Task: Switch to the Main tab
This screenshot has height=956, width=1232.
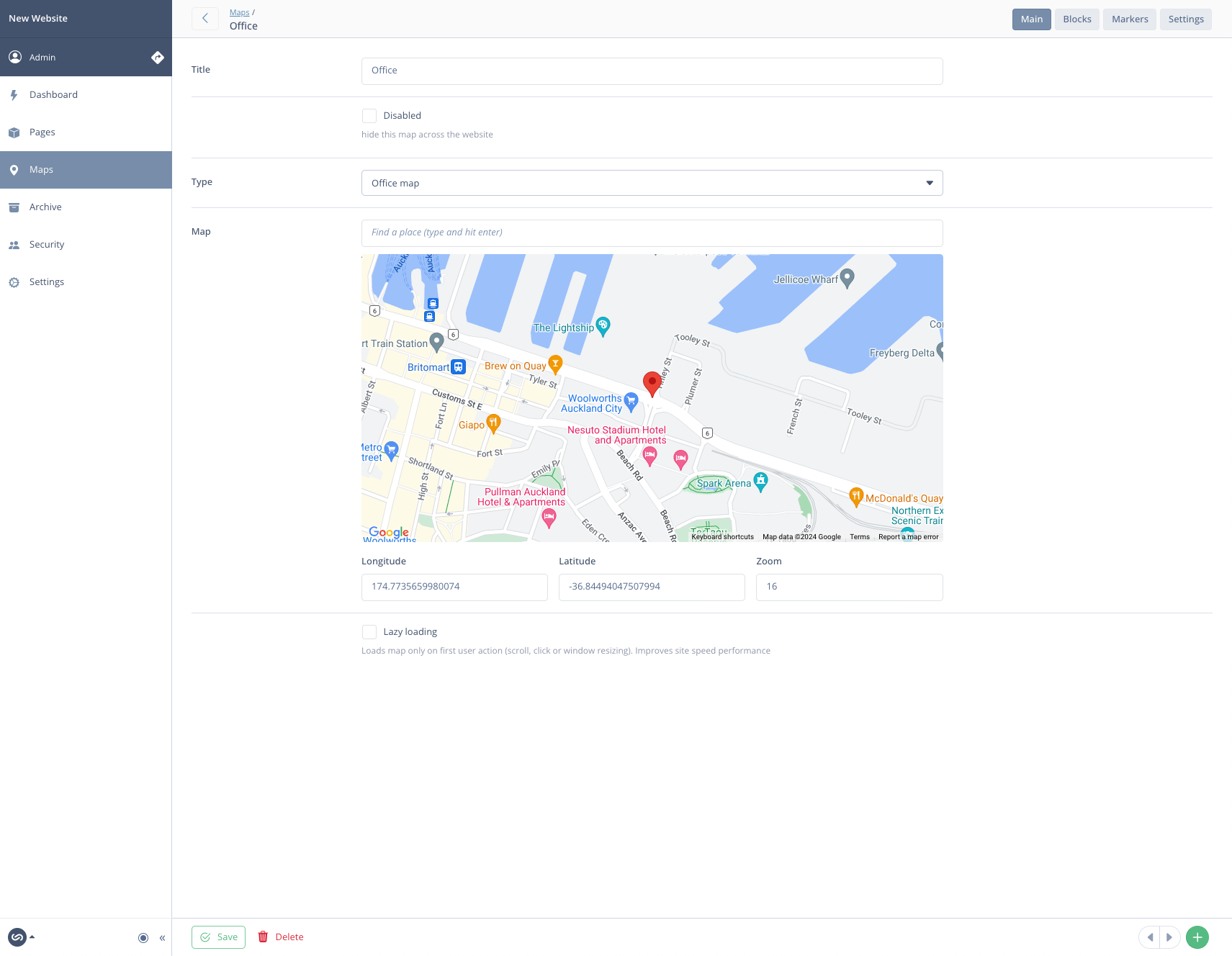Action: [1032, 19]
